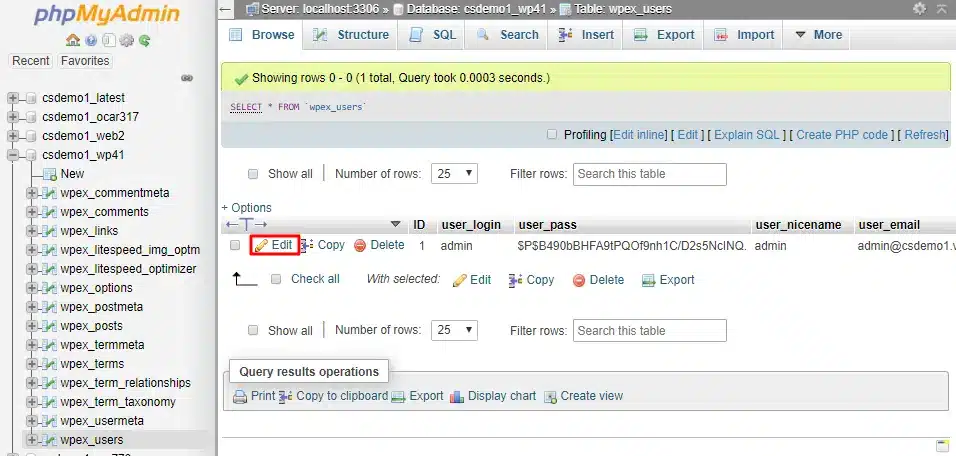Screen dimensions: 956x456
Task: Click upper Filter rows search field
Action: point(650,174)
